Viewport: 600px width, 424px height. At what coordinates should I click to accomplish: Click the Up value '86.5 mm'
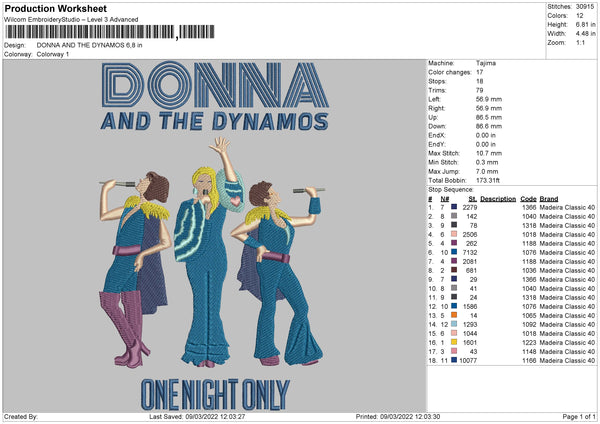point(489,117)
